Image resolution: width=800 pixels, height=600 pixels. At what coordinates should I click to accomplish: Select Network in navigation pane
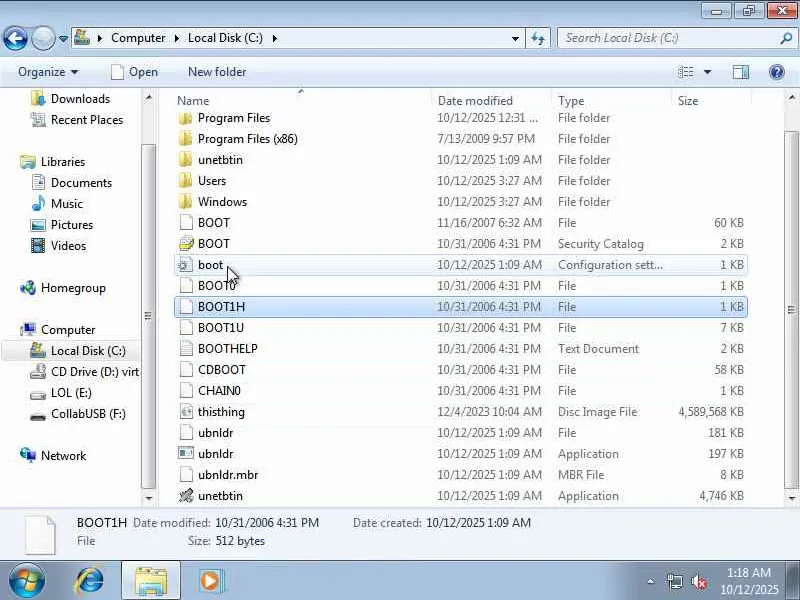pos(63,456)
